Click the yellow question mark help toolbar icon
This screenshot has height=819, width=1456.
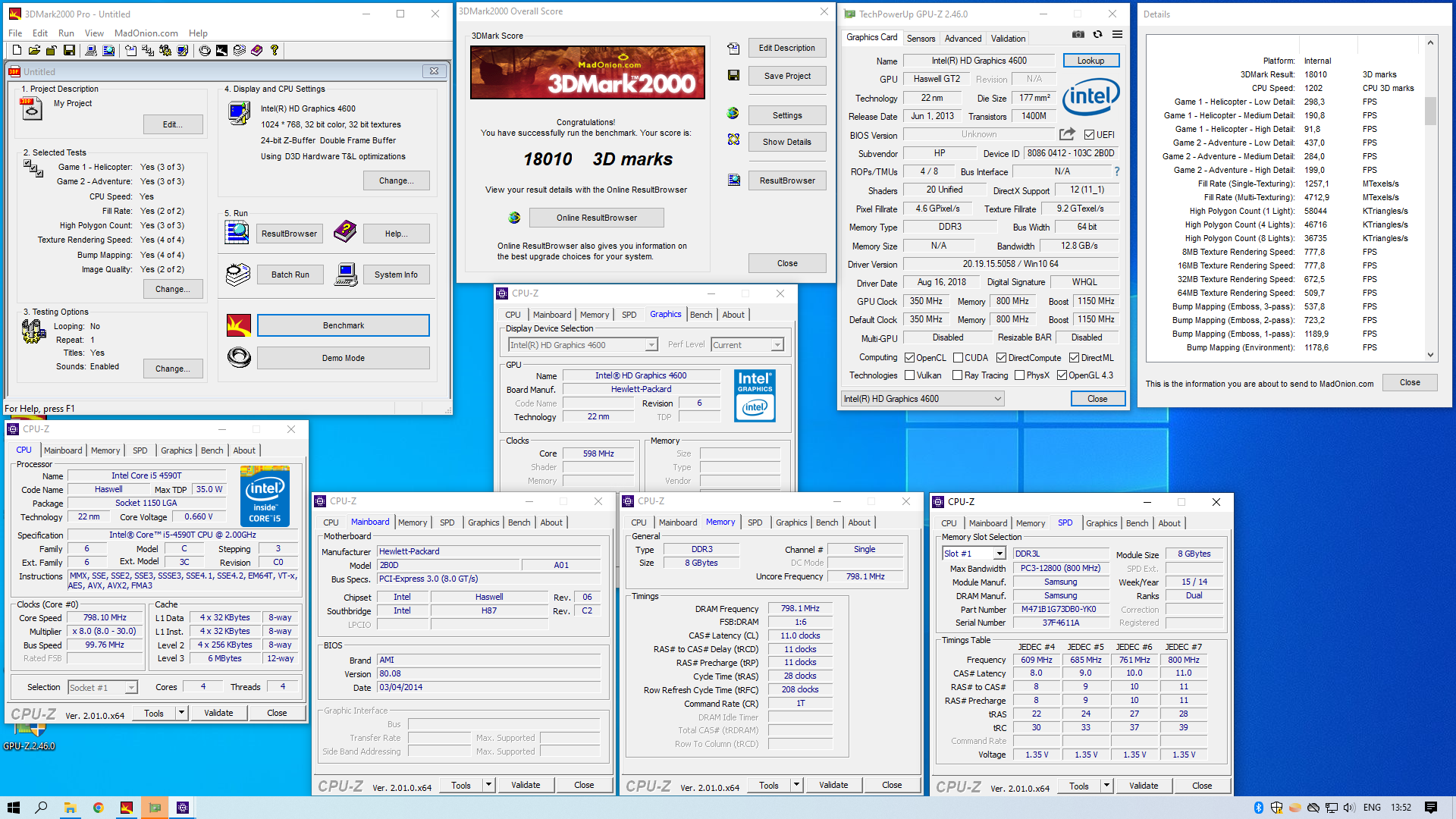click(x=275, y=50)
